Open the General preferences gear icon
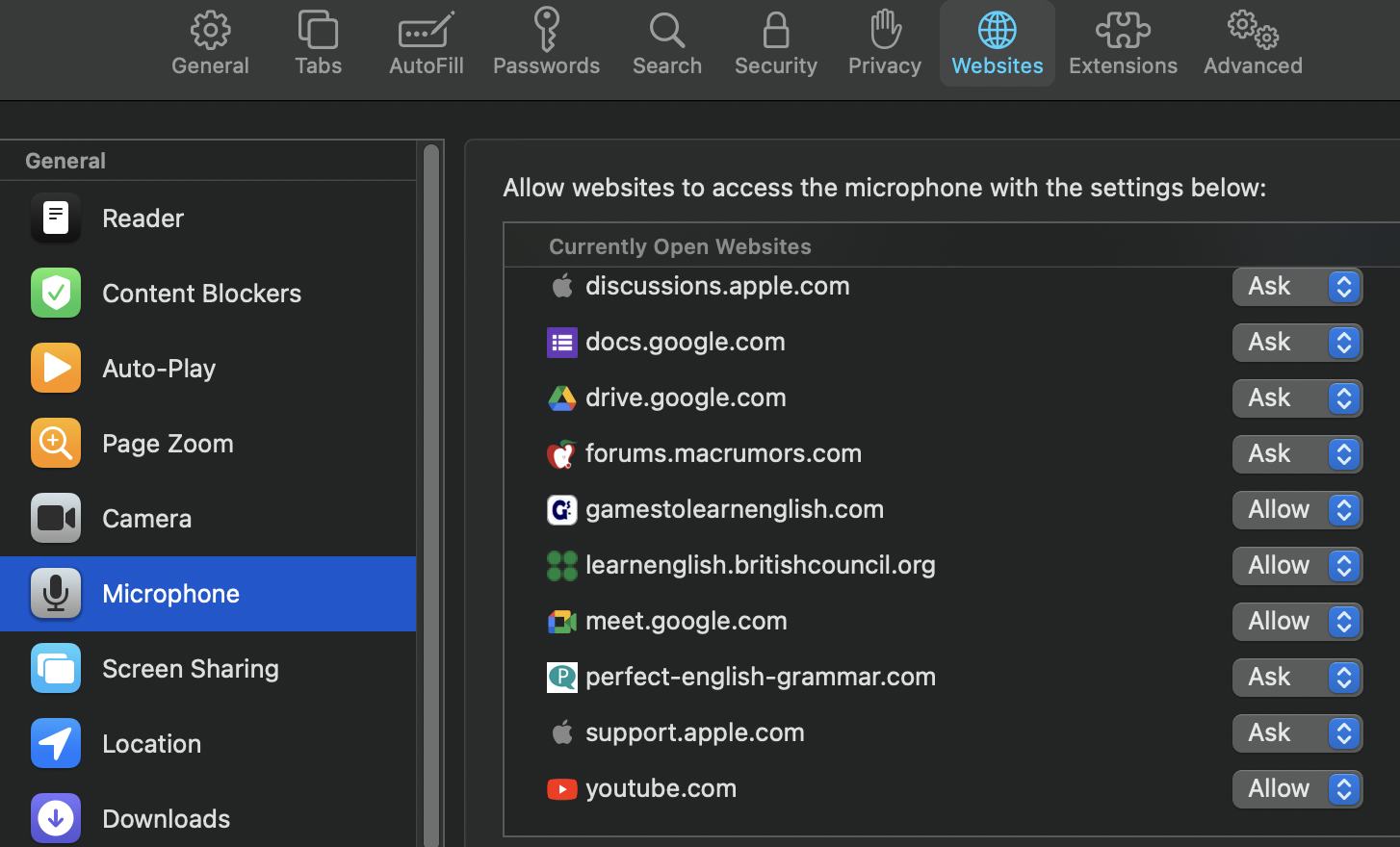The image size is (1400, 847). (210, 30)
